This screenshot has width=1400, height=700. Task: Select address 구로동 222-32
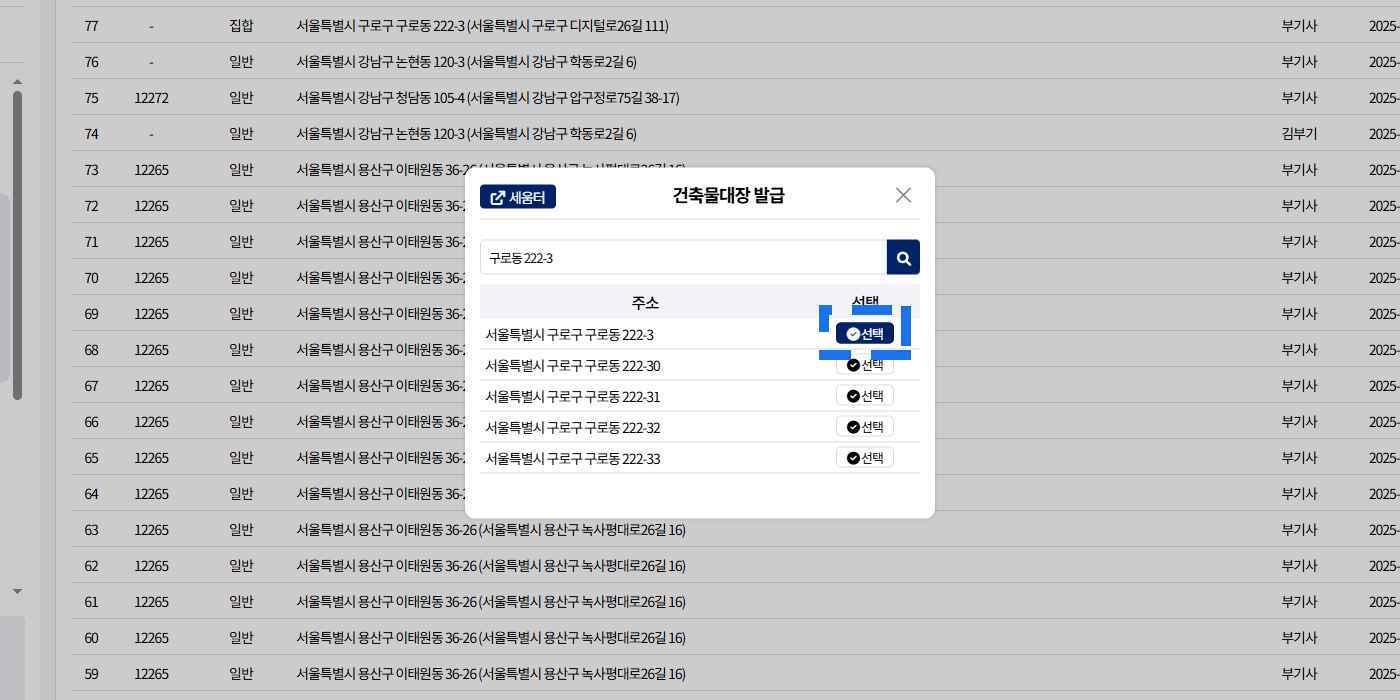865,427
